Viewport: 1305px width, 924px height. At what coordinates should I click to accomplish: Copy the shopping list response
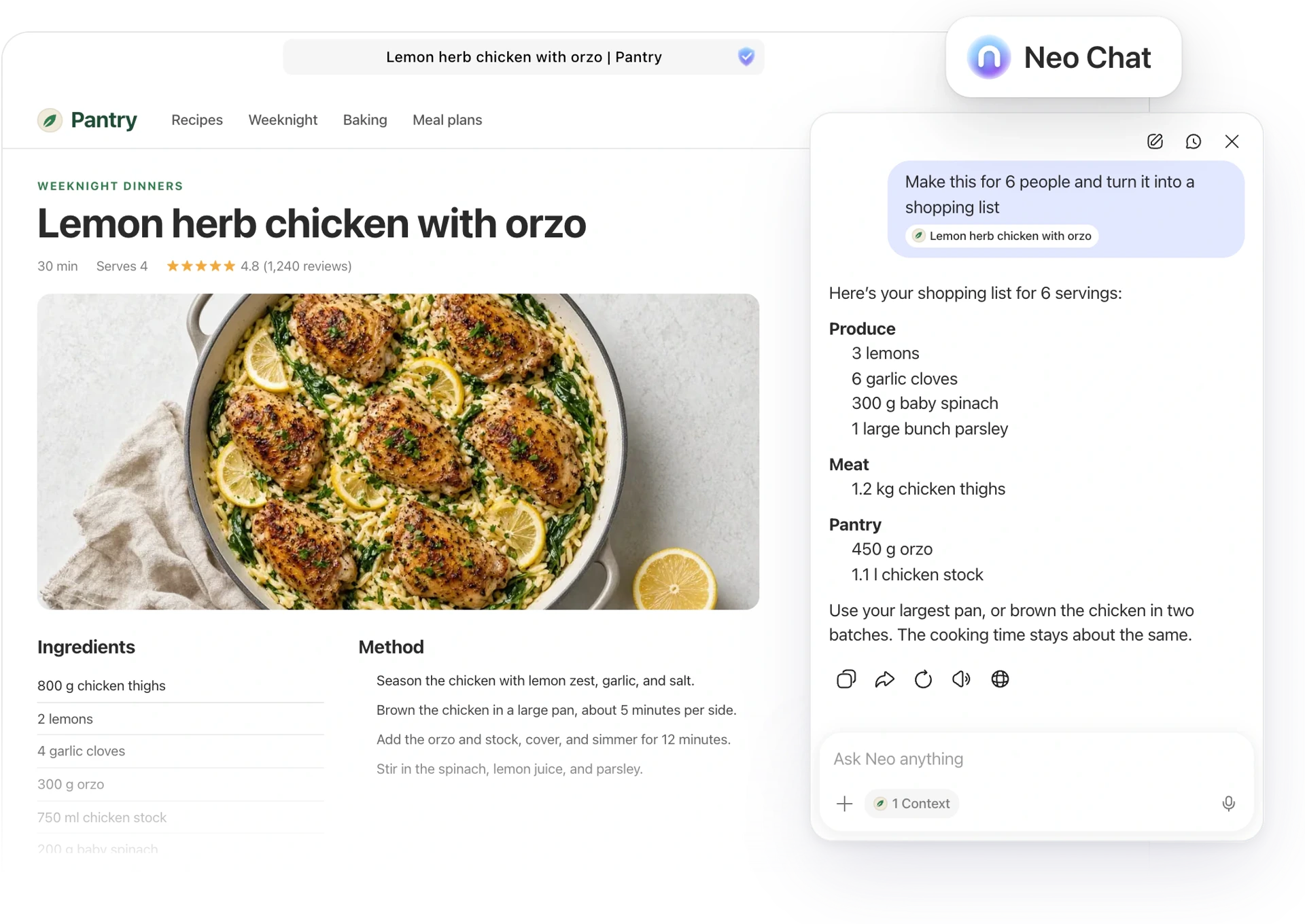pos(846,679)
